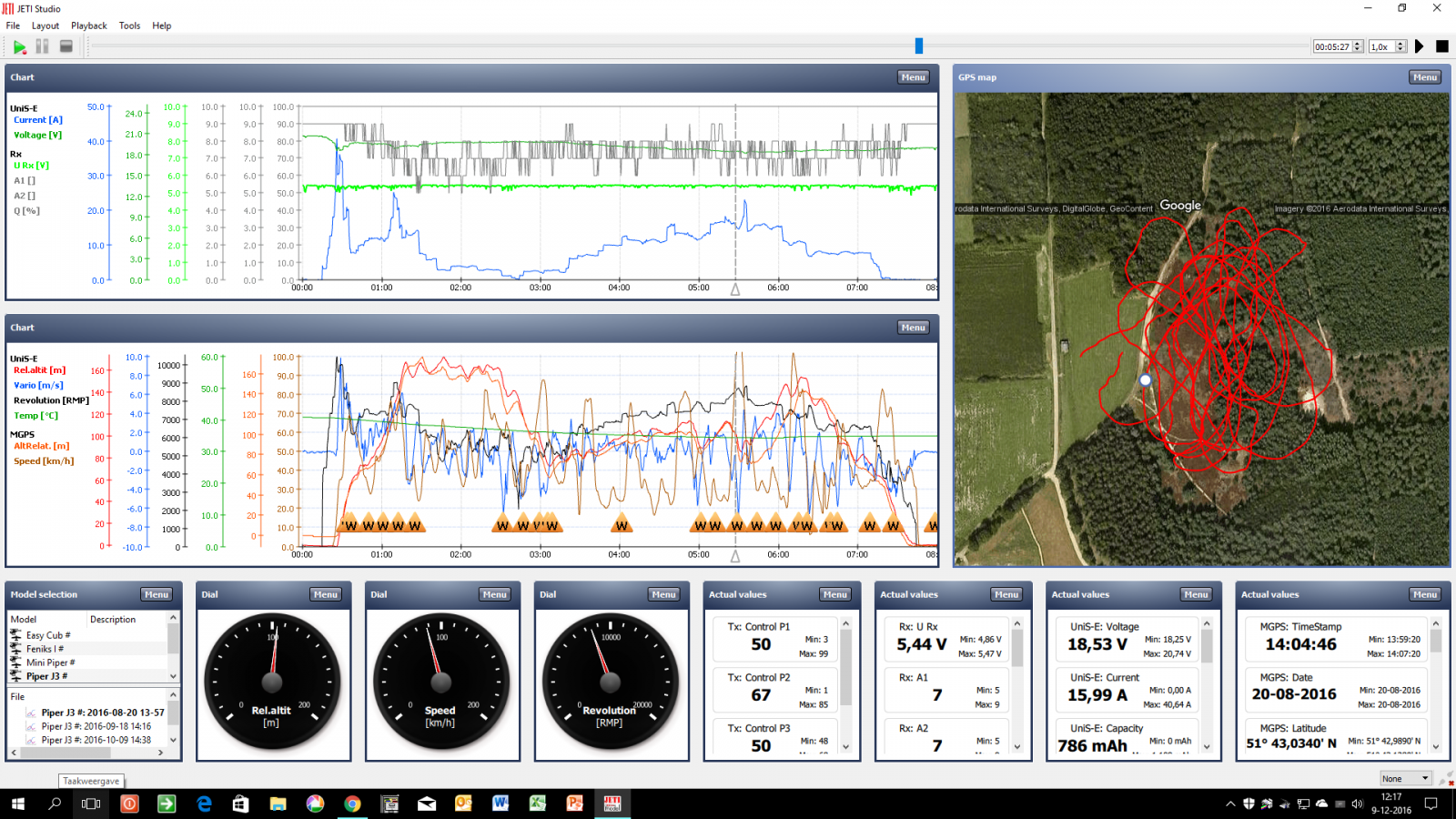
Task: Play log playback with black triangle
Action: point(1420,46)
